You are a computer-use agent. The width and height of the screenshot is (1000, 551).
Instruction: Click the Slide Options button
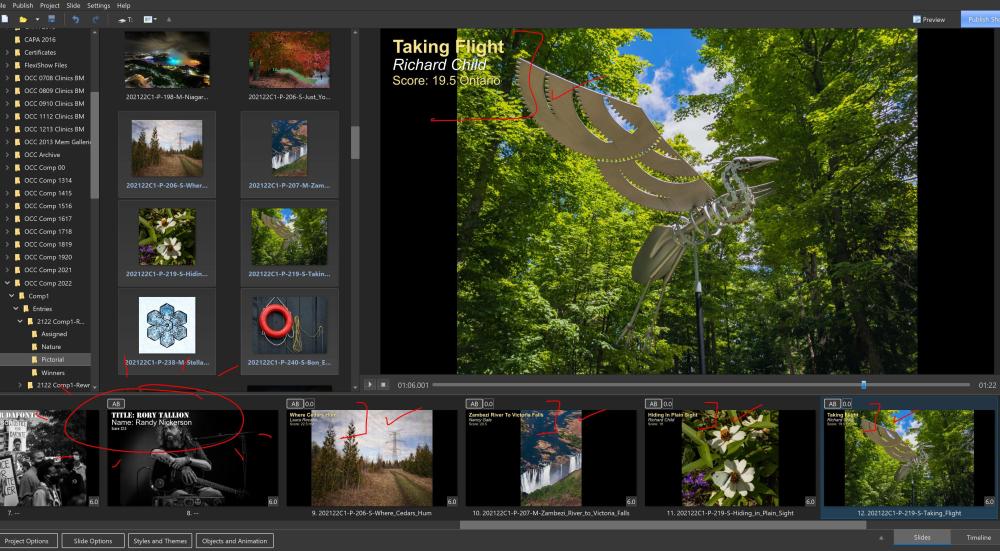pos(93,541)
